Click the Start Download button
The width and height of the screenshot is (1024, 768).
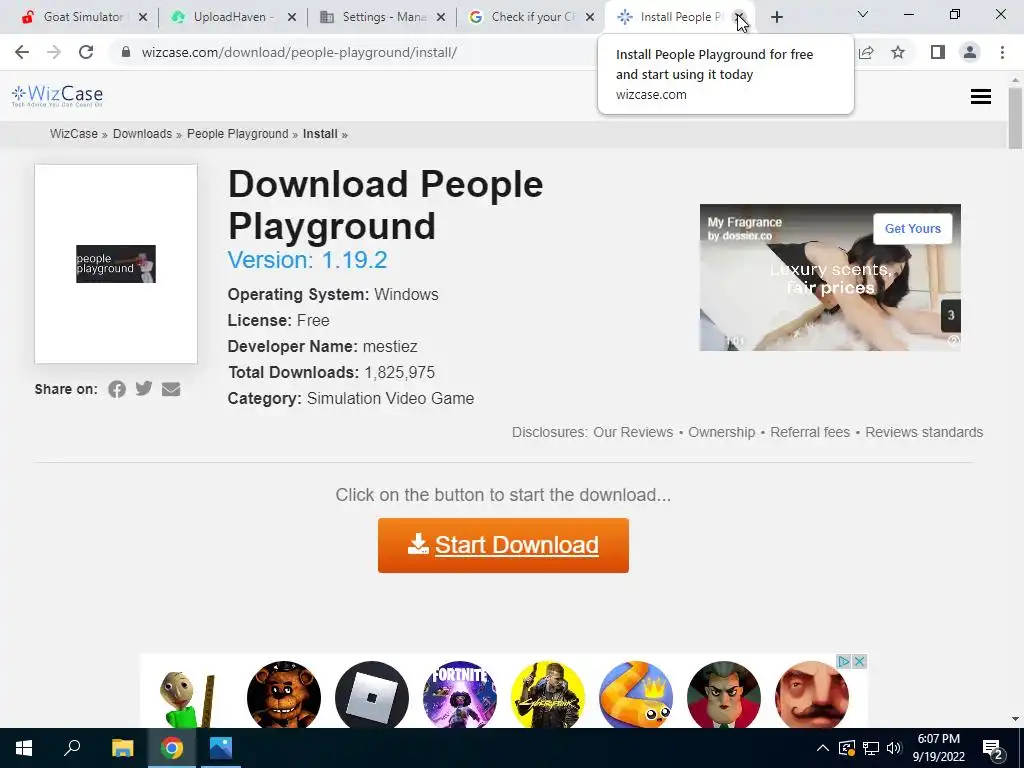tap(503, 545)
